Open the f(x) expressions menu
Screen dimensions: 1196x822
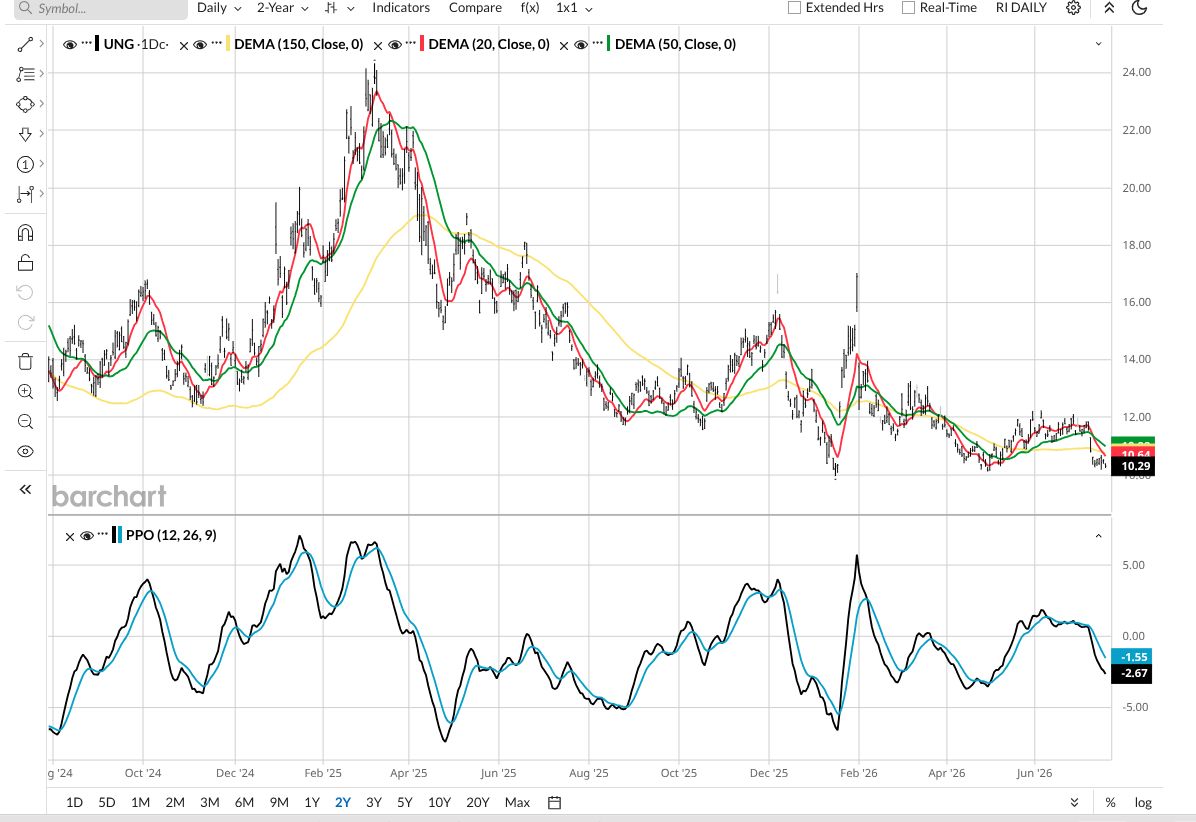coord(530,8)
